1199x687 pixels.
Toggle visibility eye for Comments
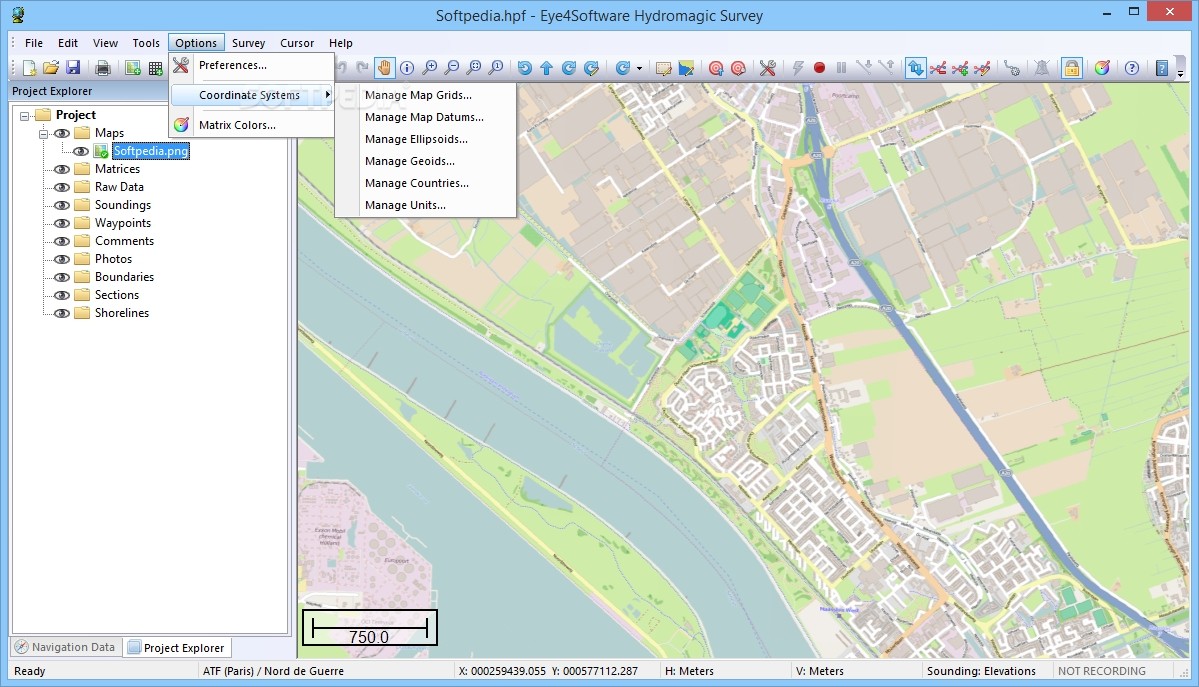click(62, 241)
